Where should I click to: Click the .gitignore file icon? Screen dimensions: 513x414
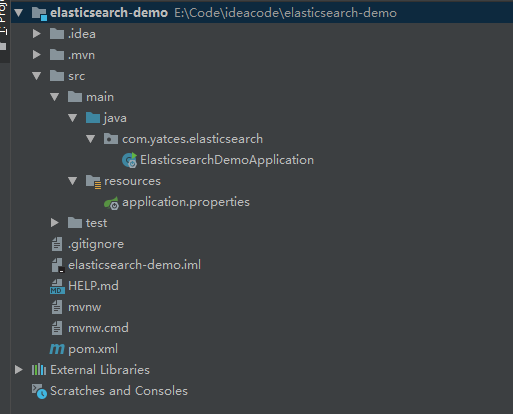57,244
